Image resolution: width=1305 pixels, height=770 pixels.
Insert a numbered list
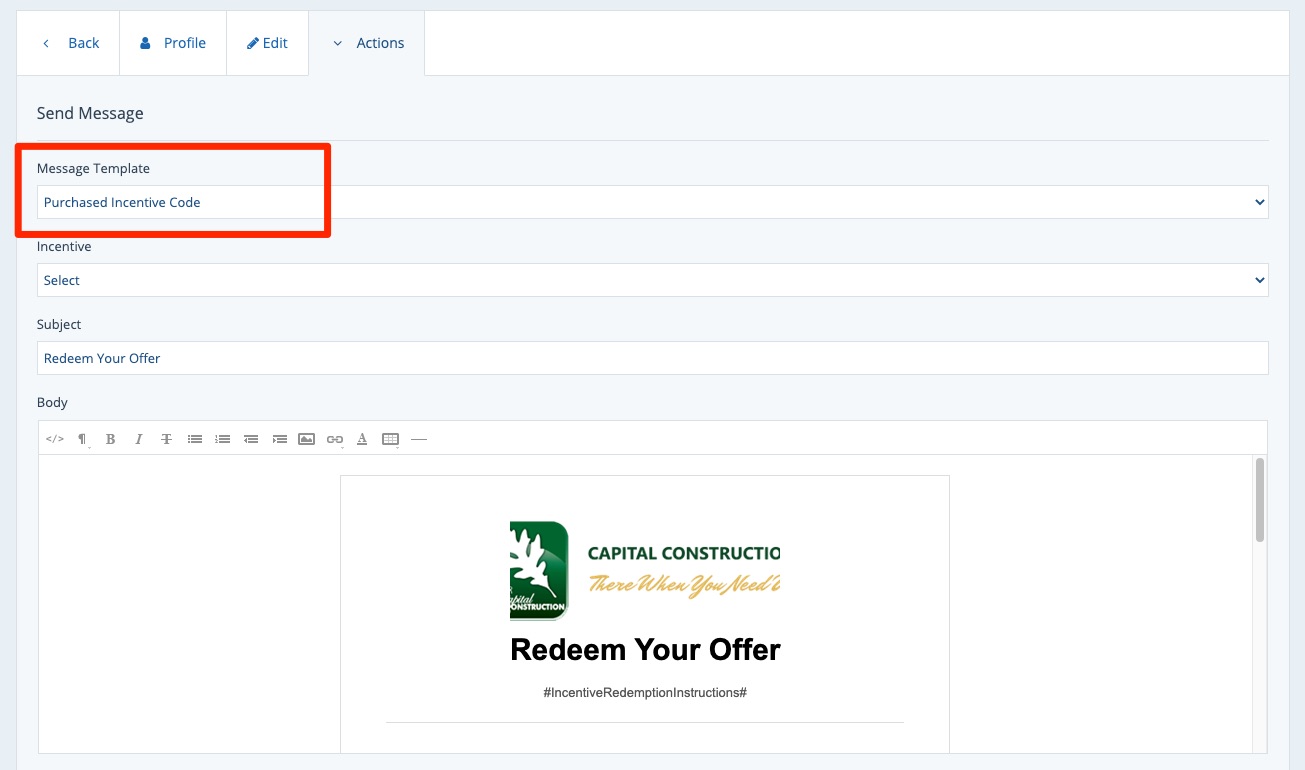tap(223, 439)
